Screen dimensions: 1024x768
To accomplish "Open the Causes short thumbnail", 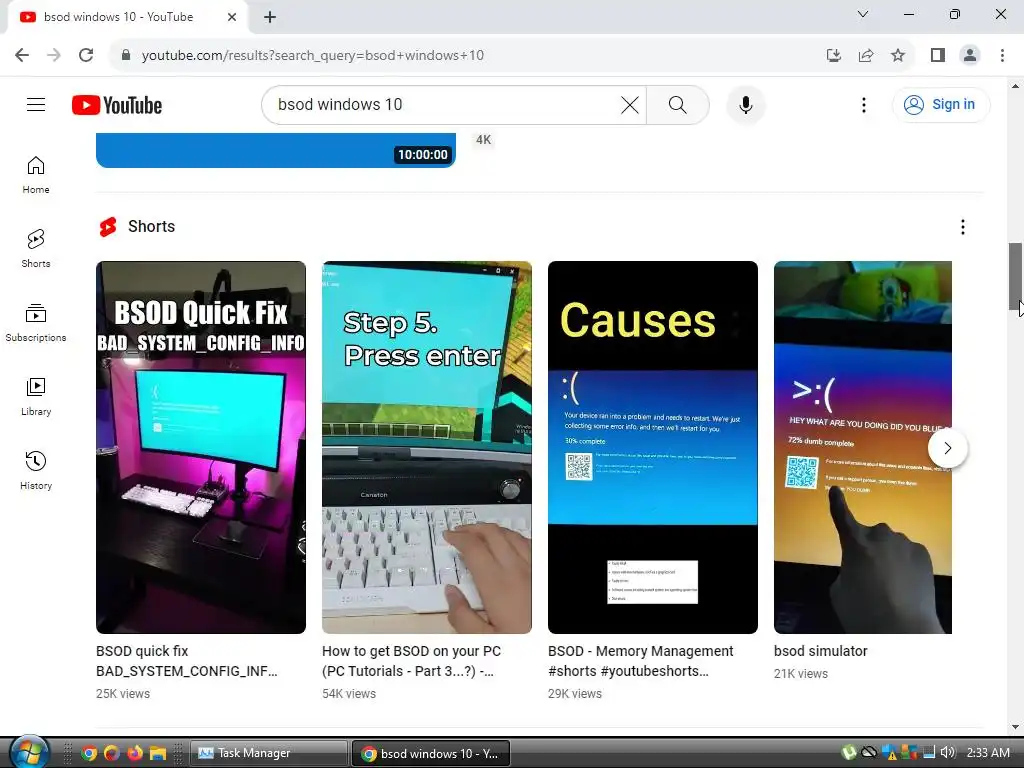I will point(652,447).
